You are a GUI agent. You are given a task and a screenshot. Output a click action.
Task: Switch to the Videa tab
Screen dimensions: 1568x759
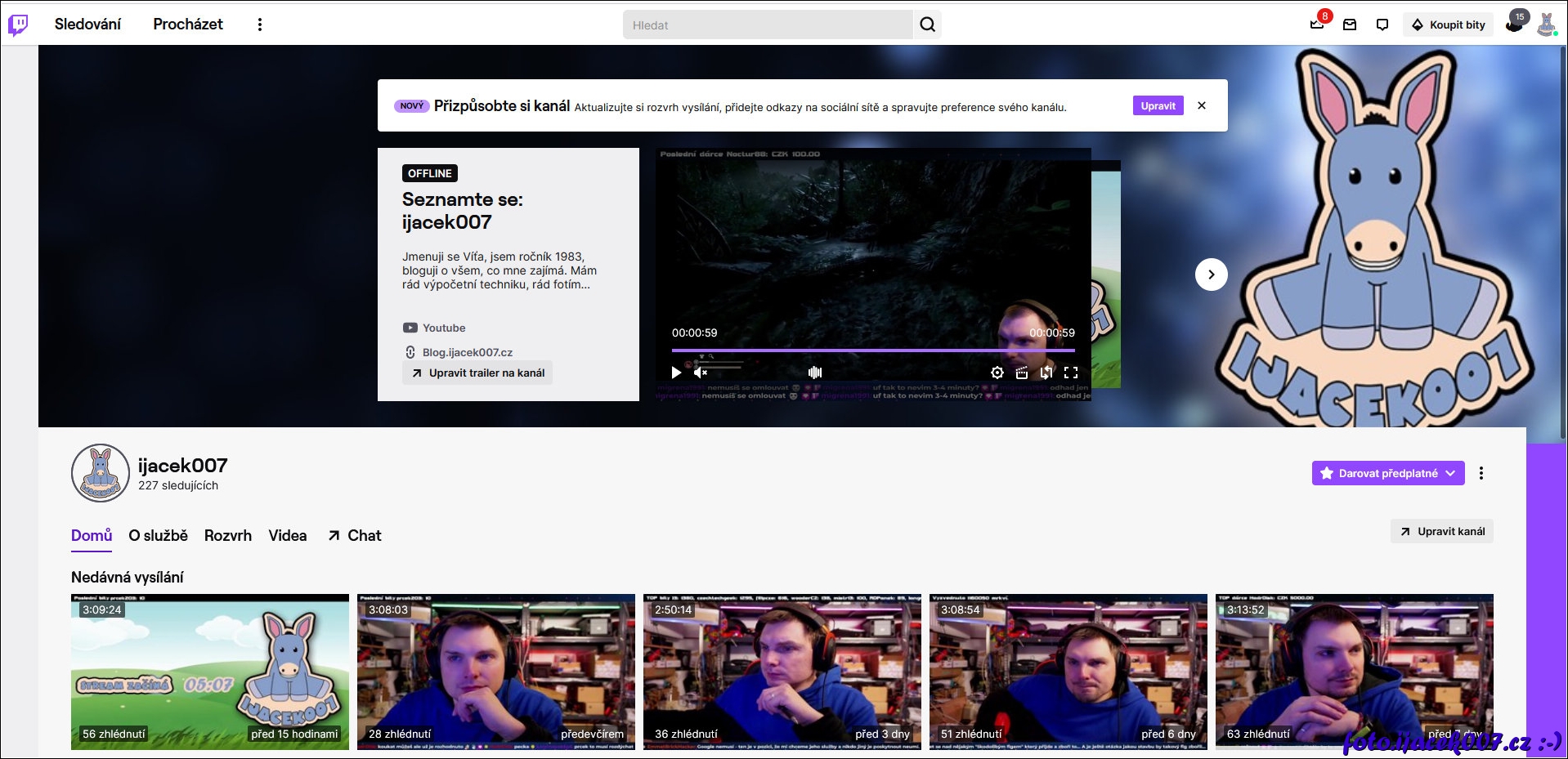[288, 536]
